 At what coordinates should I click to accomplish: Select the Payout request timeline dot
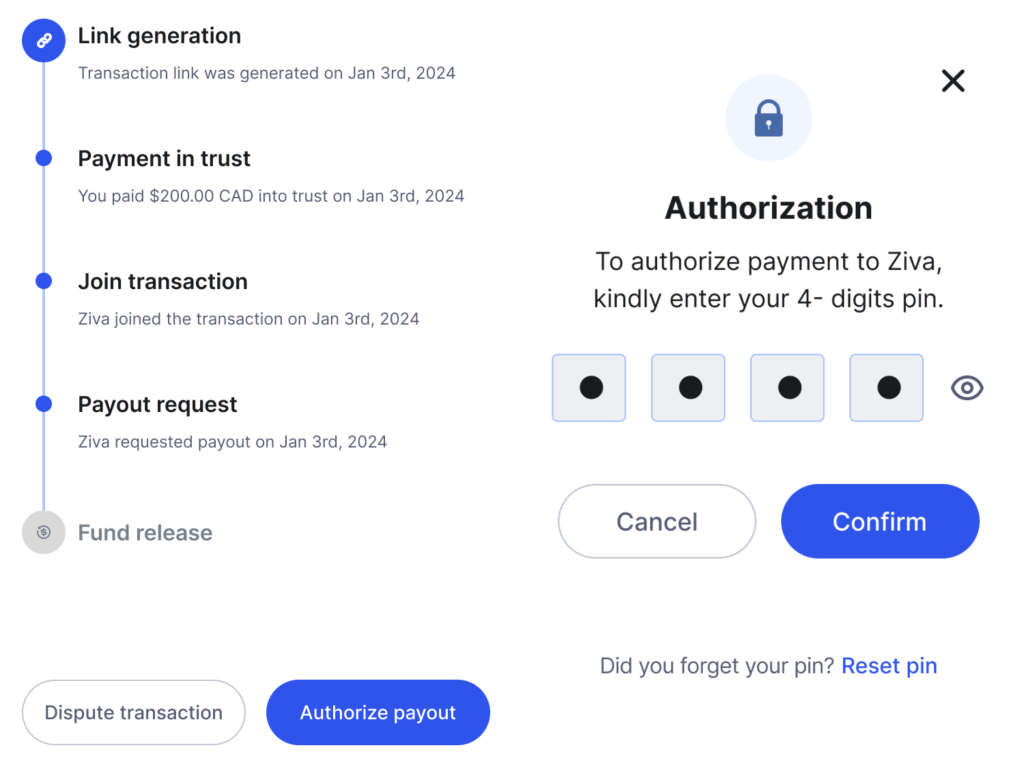tap(44, 404)
